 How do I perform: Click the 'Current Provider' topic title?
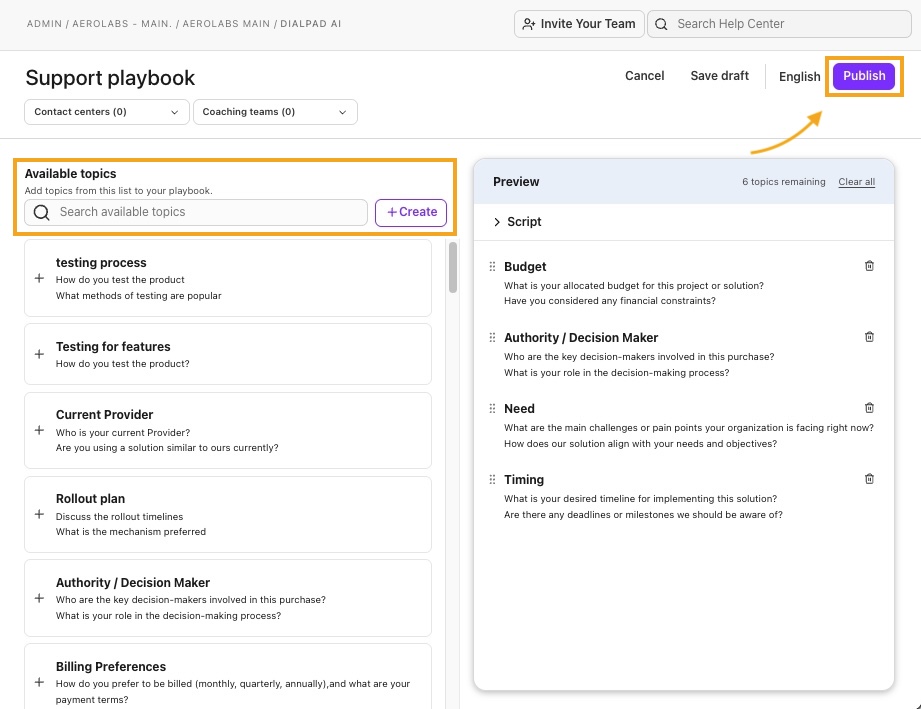pyautogui.click(x=105, y=415)
